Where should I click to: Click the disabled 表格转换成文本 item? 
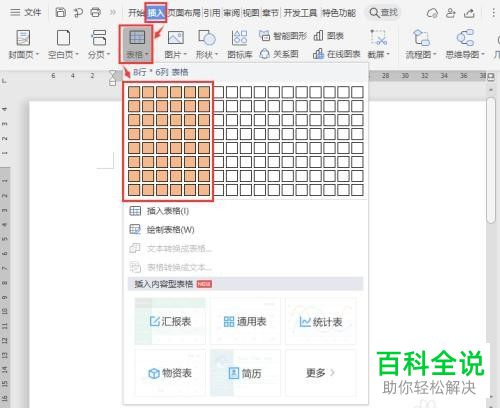click(x=170, y=267)
